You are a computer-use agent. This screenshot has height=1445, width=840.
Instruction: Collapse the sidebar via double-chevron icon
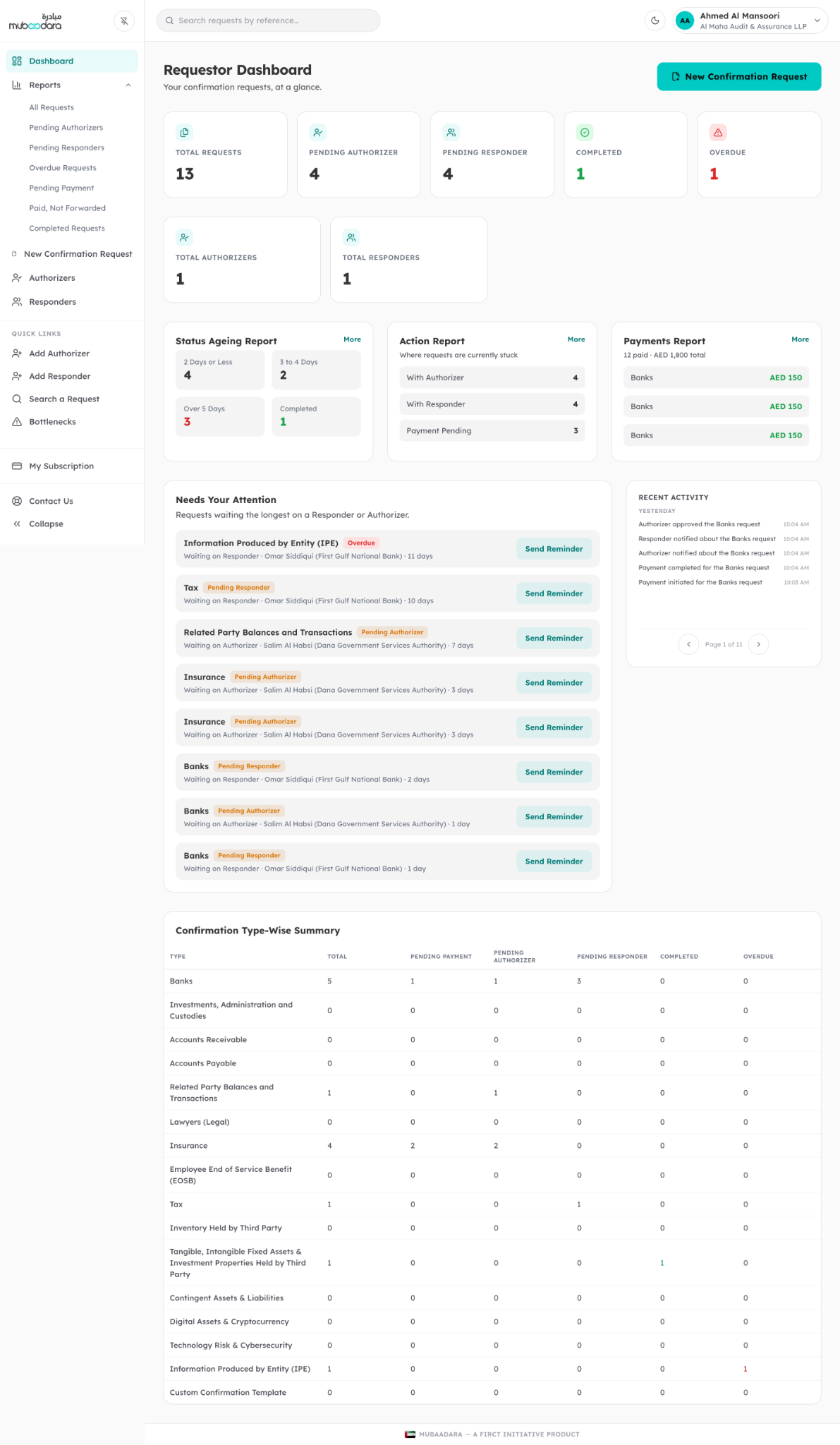click(x=17, y=524)
